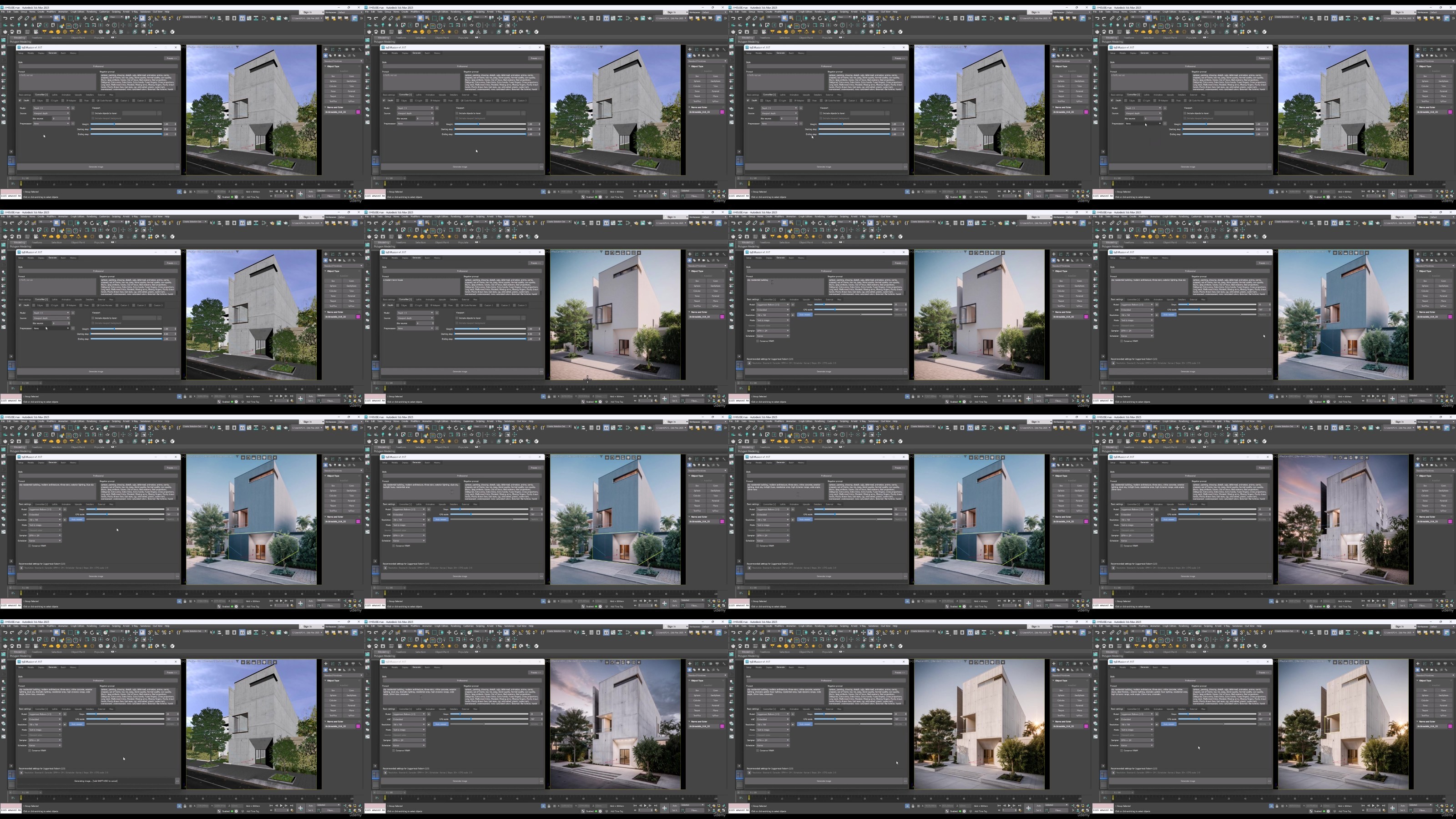Toggle Conserve VRAM in white-house Basic settings frame
Screen dimensions: 1456x819
click(758, 341)
